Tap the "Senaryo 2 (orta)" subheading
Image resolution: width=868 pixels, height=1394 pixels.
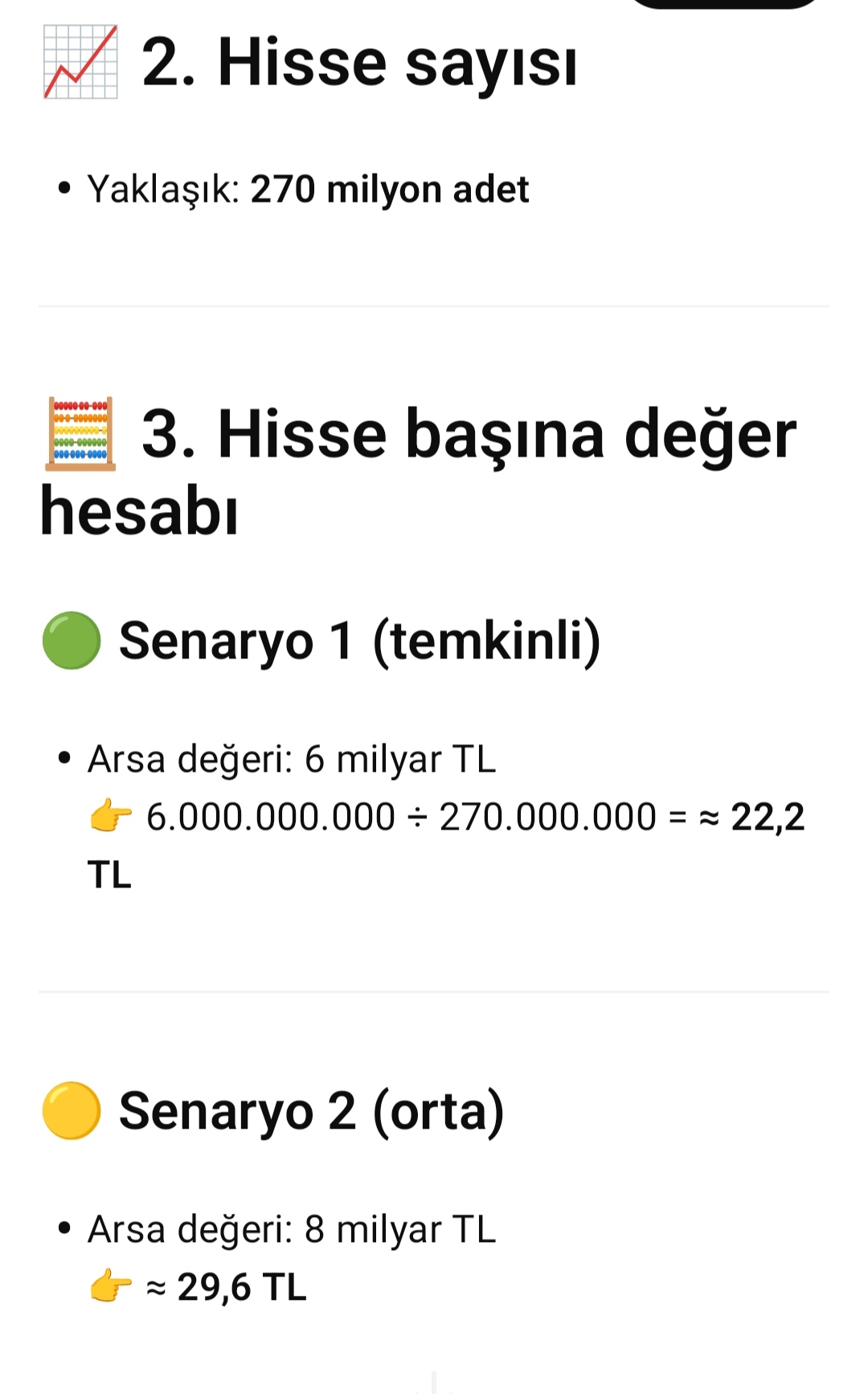click(311, 1111)
